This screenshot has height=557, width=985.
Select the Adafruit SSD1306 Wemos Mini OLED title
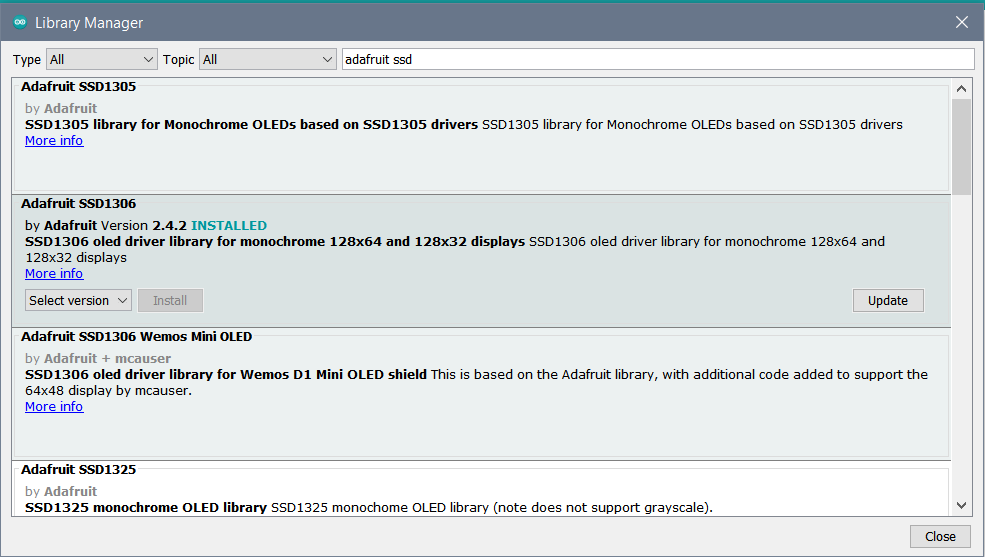pyautogui.click(x=136, y=337)
